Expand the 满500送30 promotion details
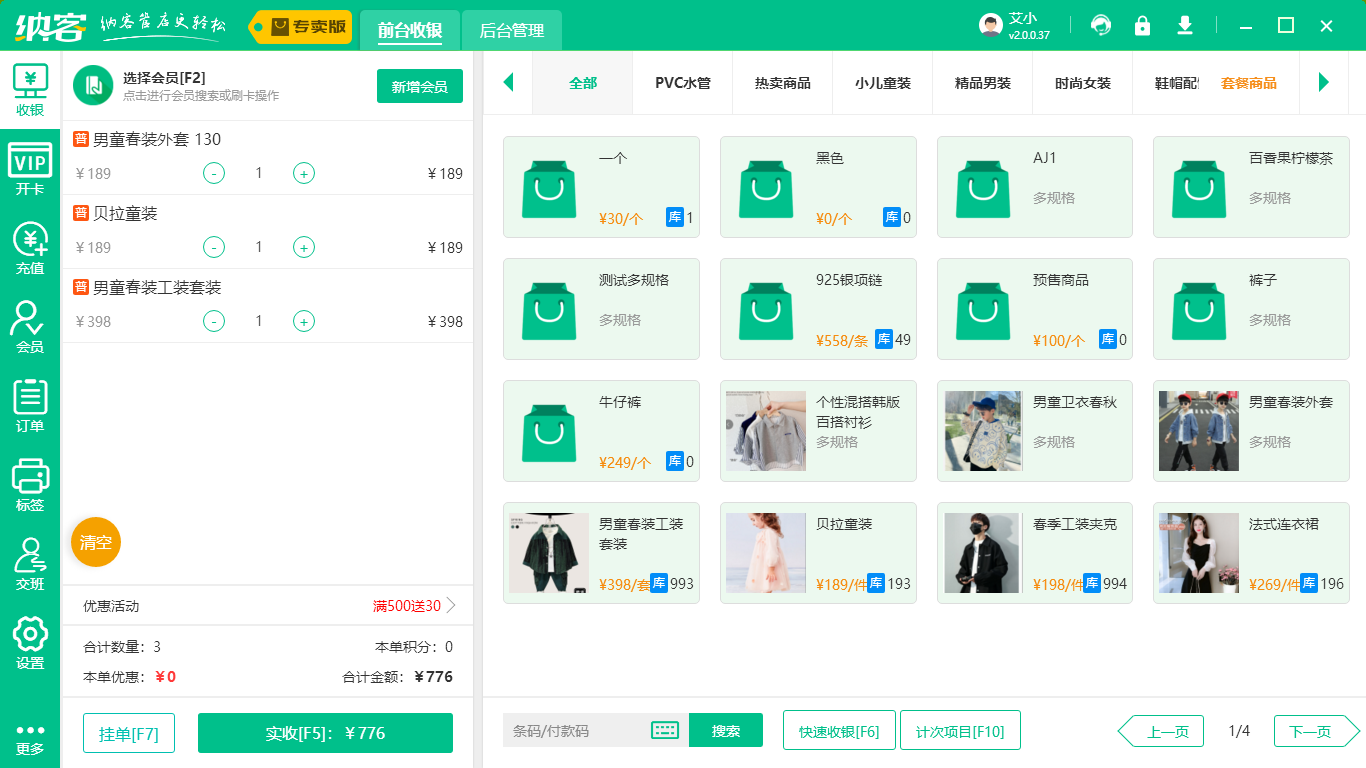Screen dimensions: 1366x768 406,605
